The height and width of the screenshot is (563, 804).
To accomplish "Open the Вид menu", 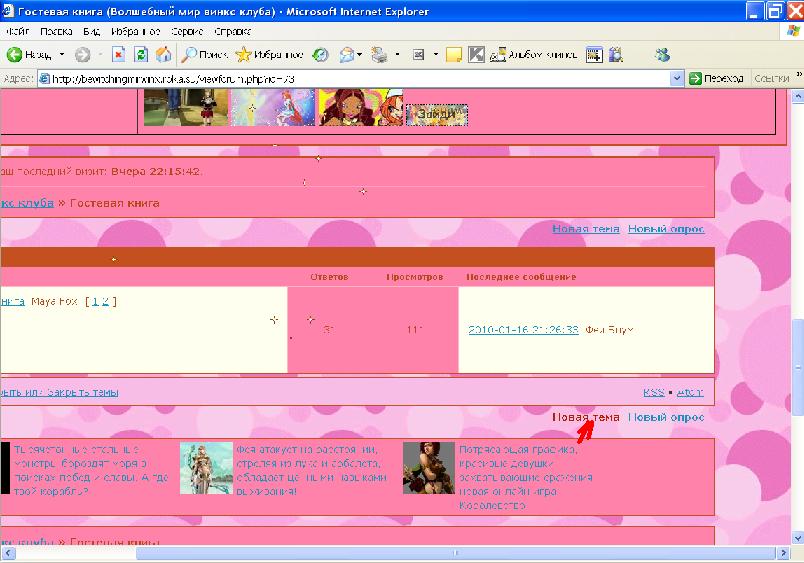I will [91, 31].
